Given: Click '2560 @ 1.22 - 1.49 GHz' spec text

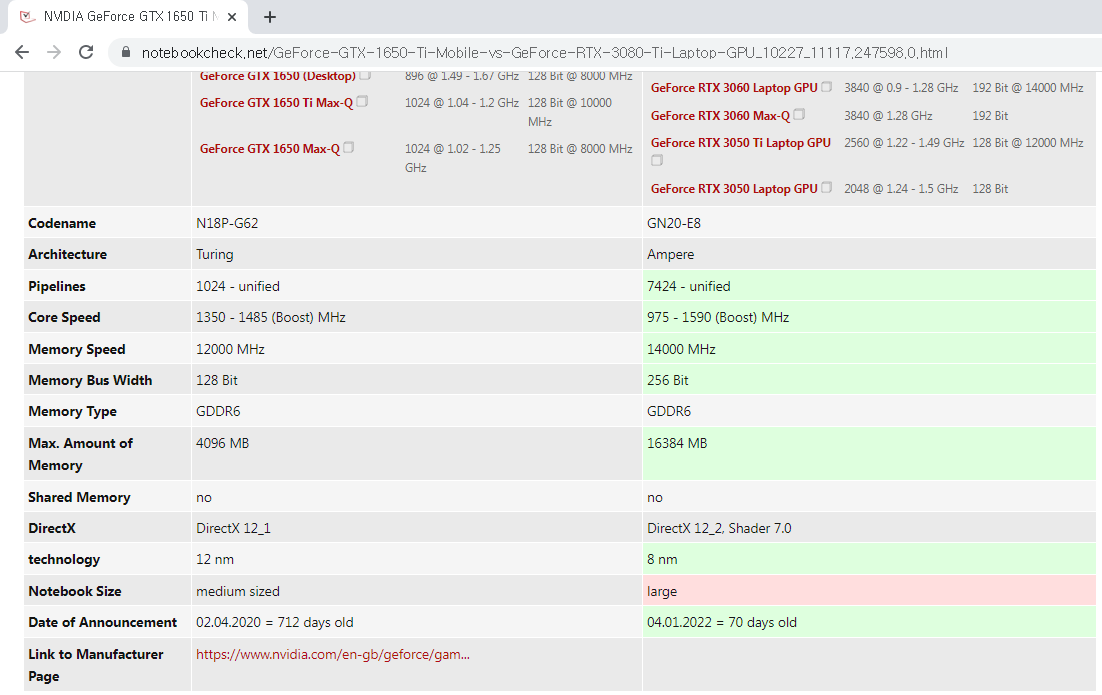Looking at the screenshot, I should [904, 143].
